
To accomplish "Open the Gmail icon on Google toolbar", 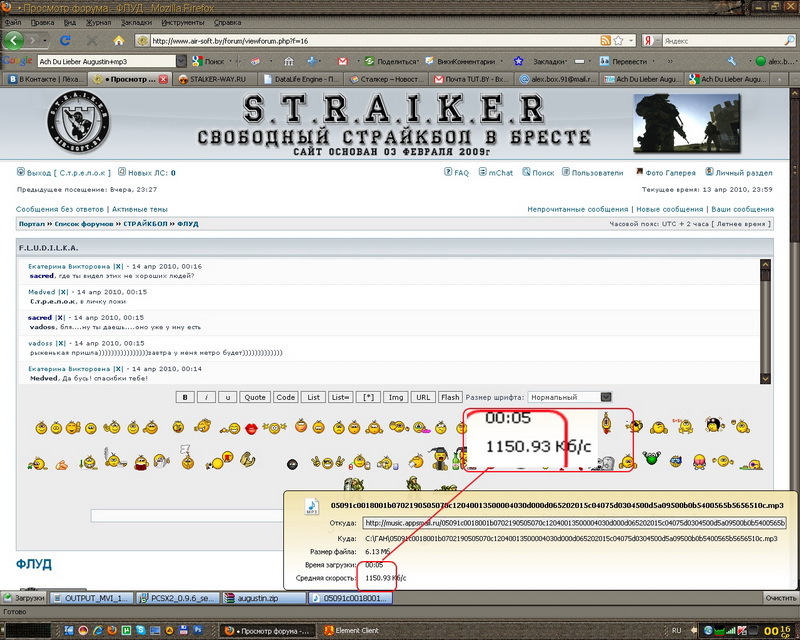I will point(343,61).
